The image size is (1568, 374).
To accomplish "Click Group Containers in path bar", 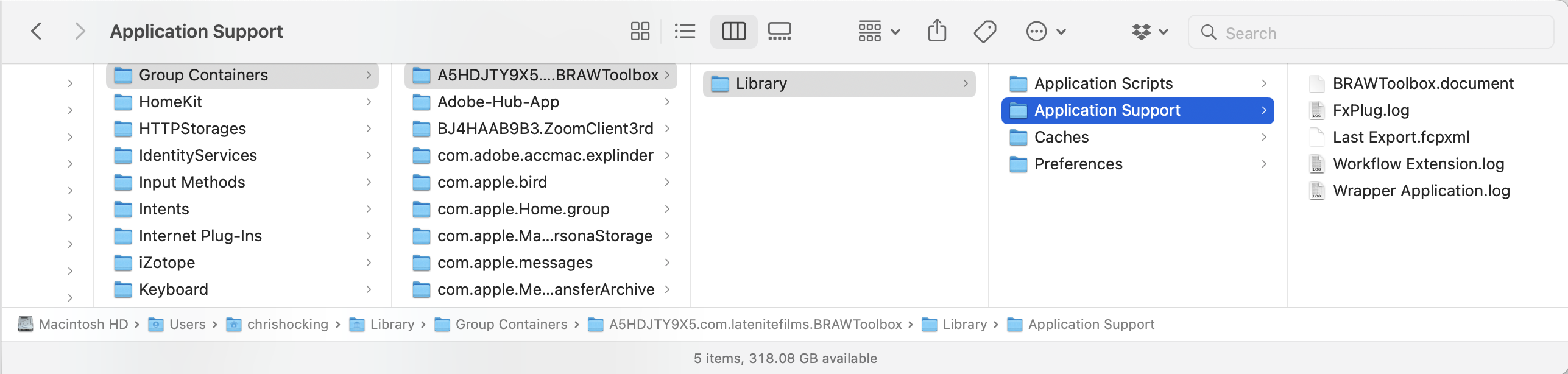I will click(x=510, y=325).
